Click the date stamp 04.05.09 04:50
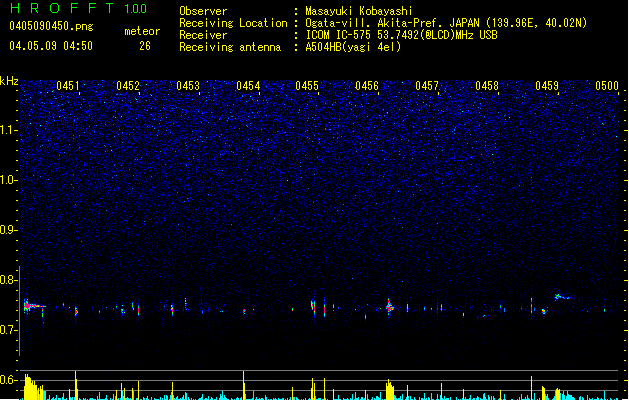 (x=51, y=46)
